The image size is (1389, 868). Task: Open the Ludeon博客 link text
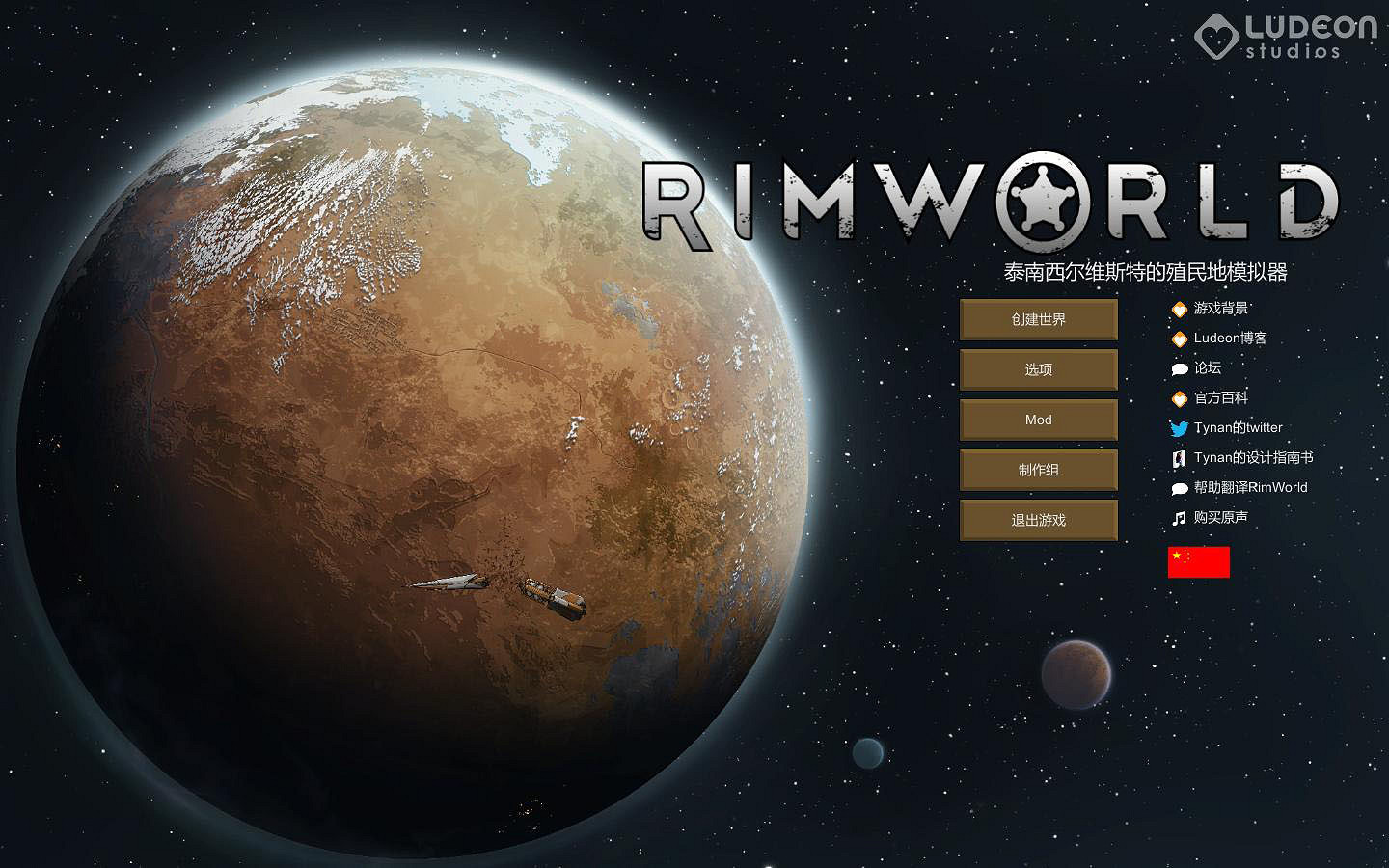pyautogui.click(x=1231, y=339)
